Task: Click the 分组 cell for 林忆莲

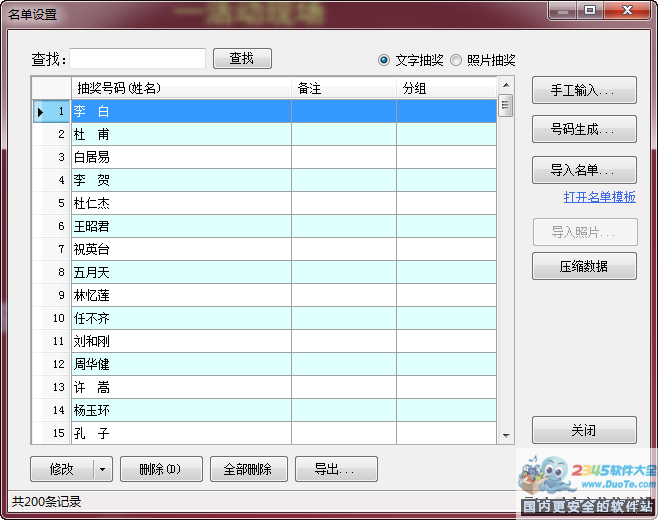Action: (446, 295)
